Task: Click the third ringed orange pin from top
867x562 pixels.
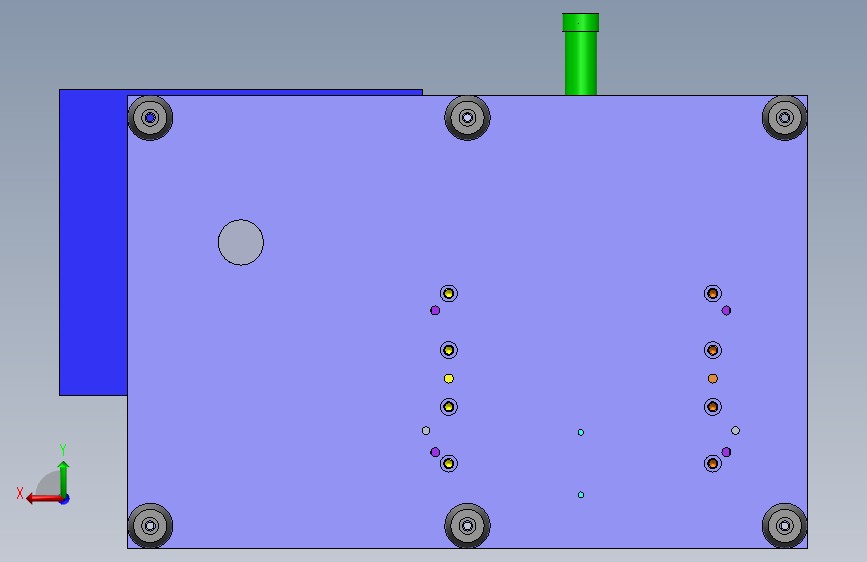Action: 713,407
